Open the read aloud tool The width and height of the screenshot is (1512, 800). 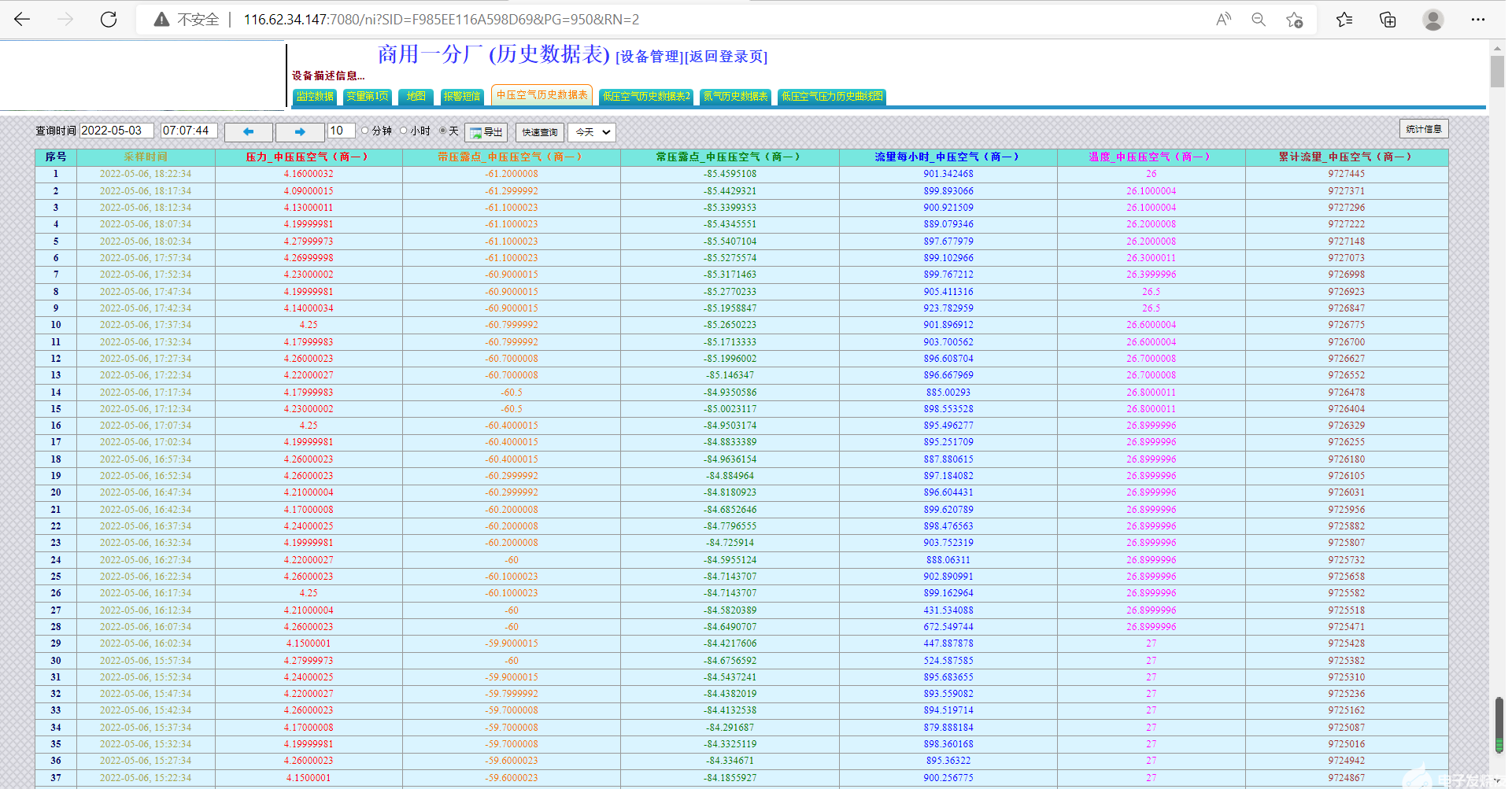coord(1223,20)
